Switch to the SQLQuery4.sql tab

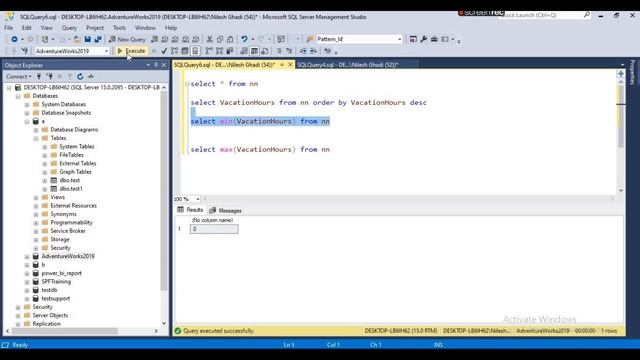(x=348, y=64)
